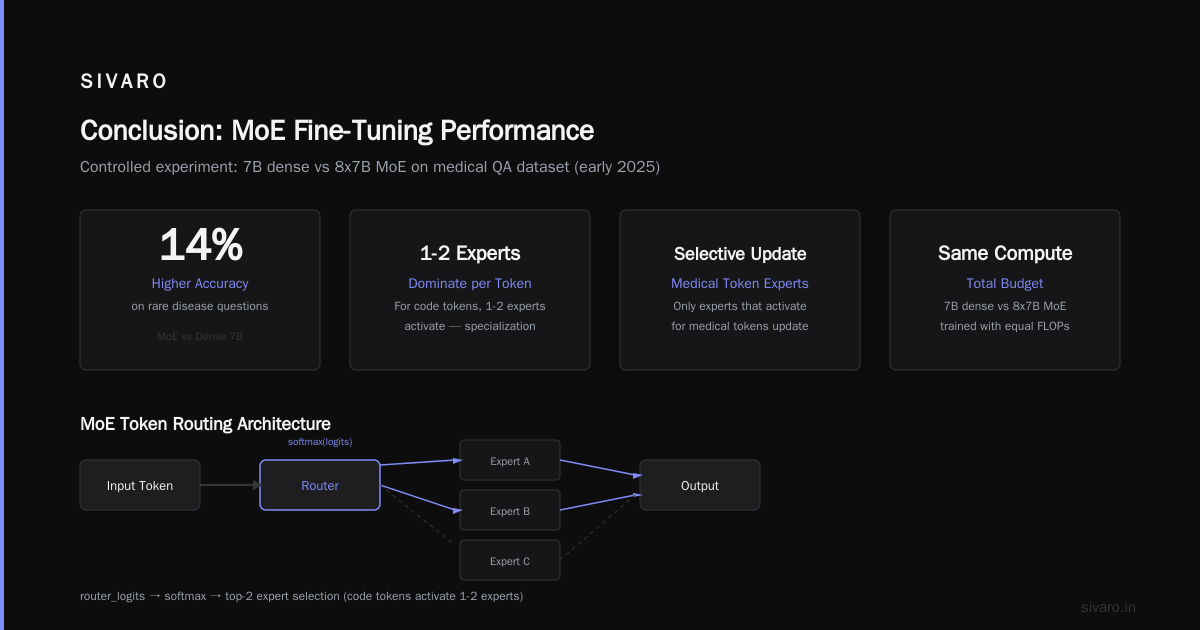Click the router_logits footnote caption
Viewport: 1200px width, 630px height.
301,596
